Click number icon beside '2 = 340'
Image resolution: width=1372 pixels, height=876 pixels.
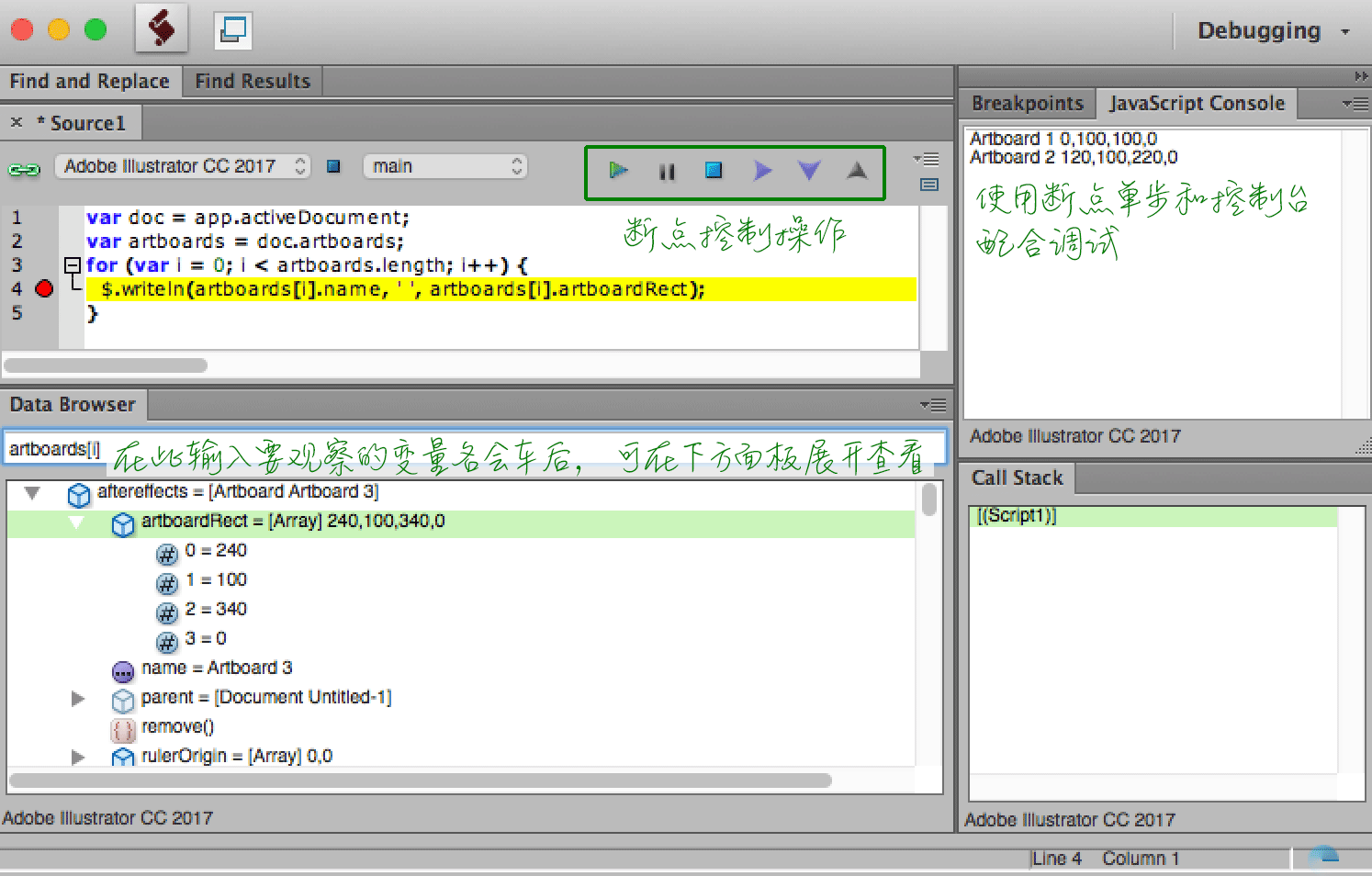tap(167, 612)
